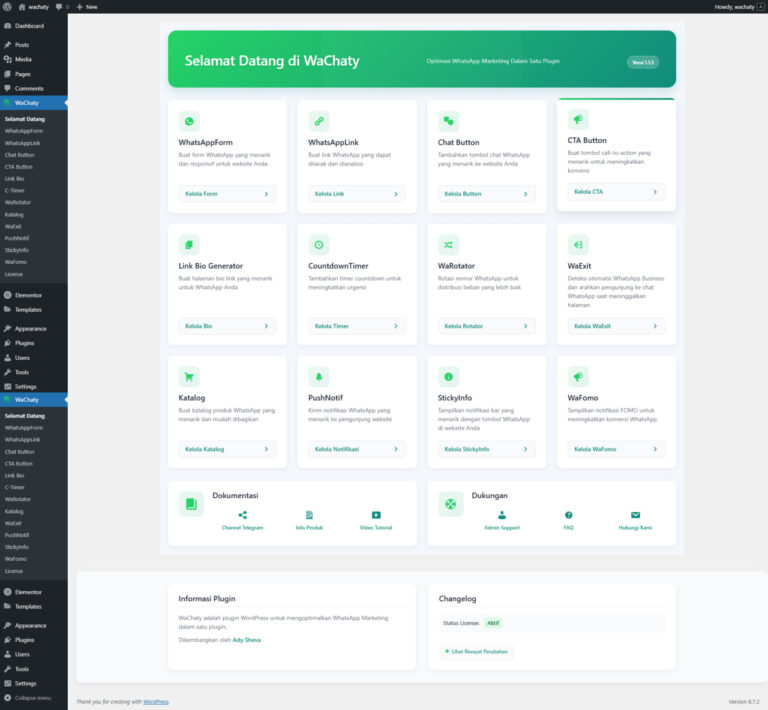This screenshot has width=768, height=710.
Task: Click the WaRotator shuffle icon
Action: pyautogui.click(x=448, y=245)
